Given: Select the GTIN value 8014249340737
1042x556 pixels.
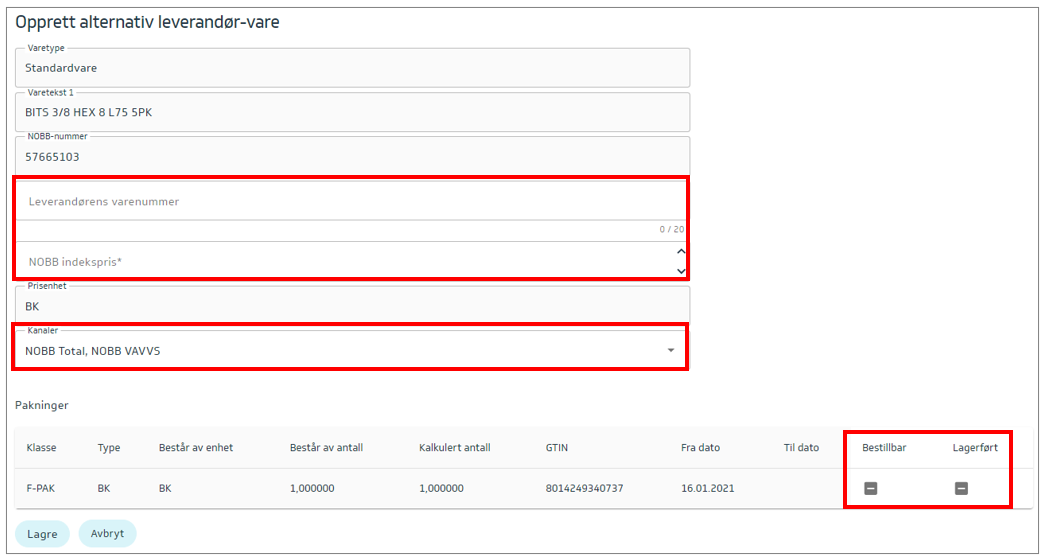Looking at the screenshot, I should click(586, 488).
